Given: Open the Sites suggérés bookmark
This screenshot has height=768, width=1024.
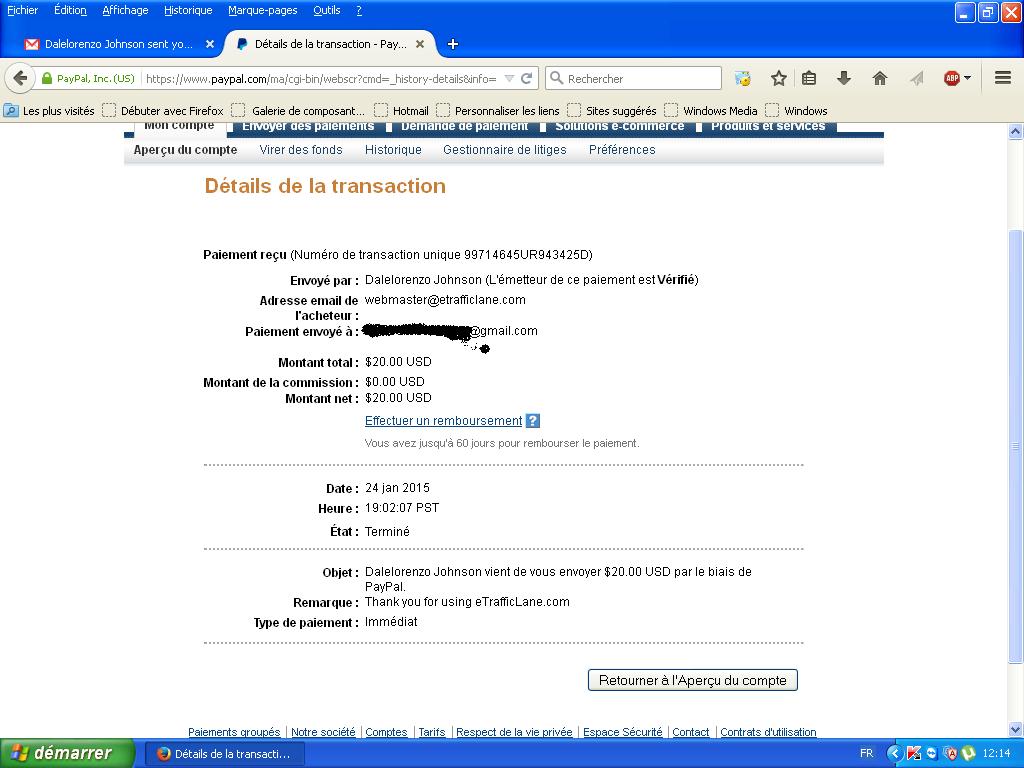Looking at the screenshot, I should [x=612, y=110].
